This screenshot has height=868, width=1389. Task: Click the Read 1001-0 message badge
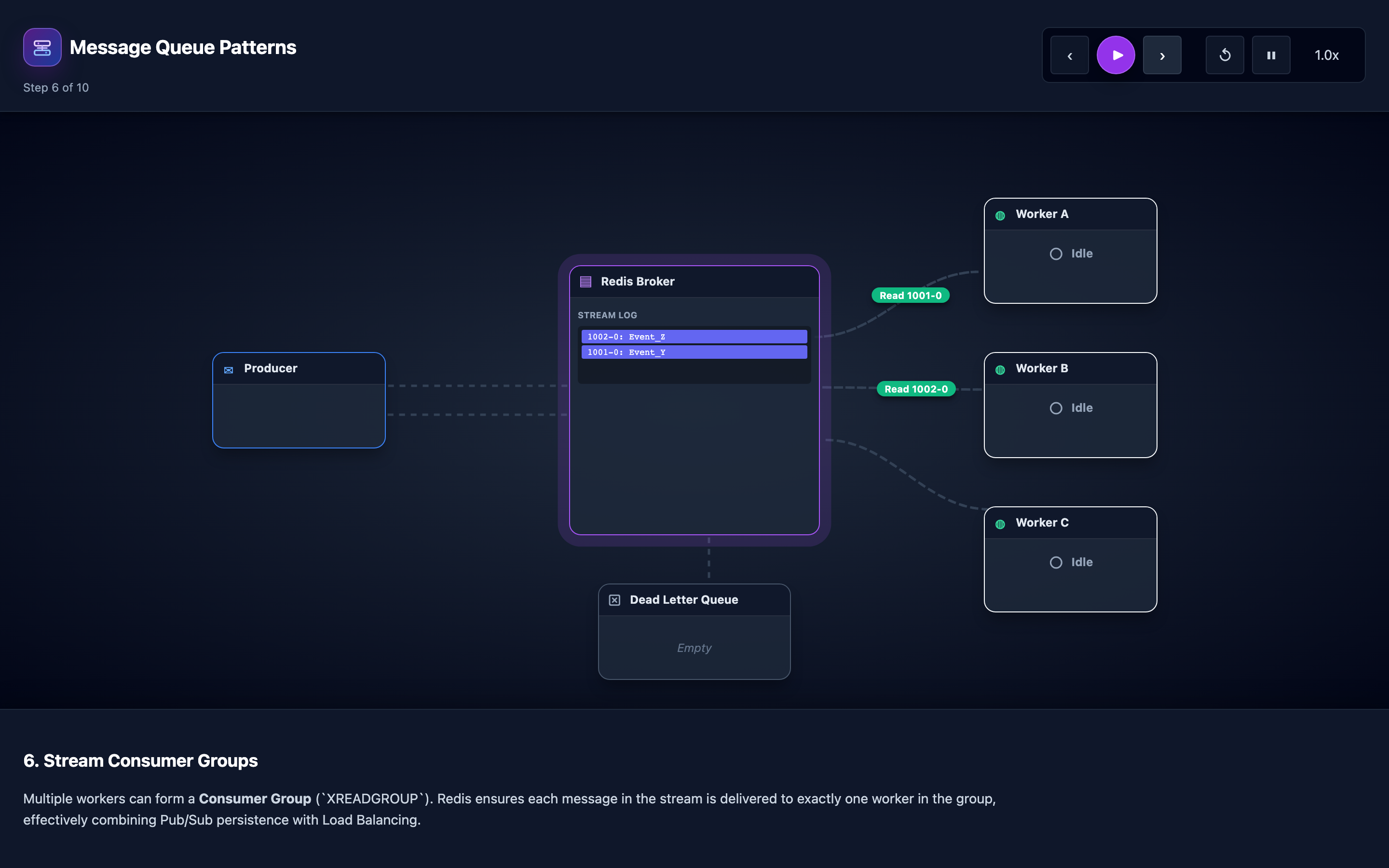click(x=910, y=295)
